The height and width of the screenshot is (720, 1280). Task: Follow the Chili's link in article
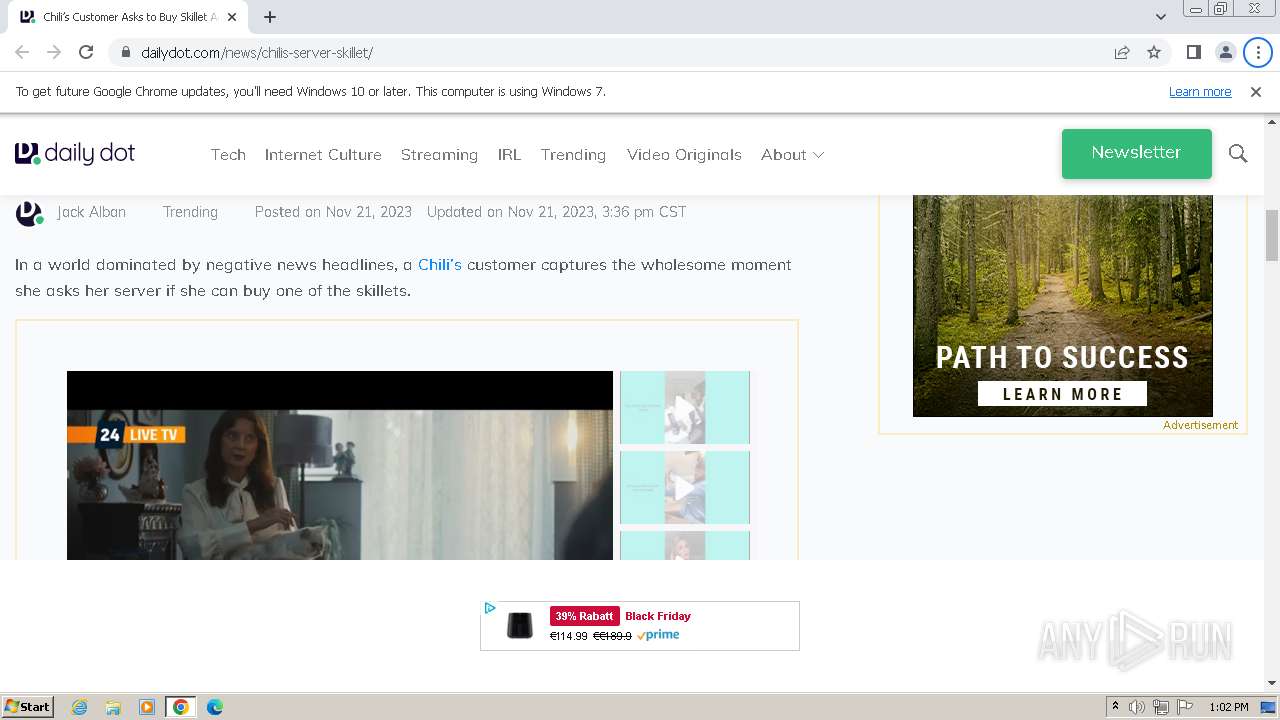coord(439,265)
